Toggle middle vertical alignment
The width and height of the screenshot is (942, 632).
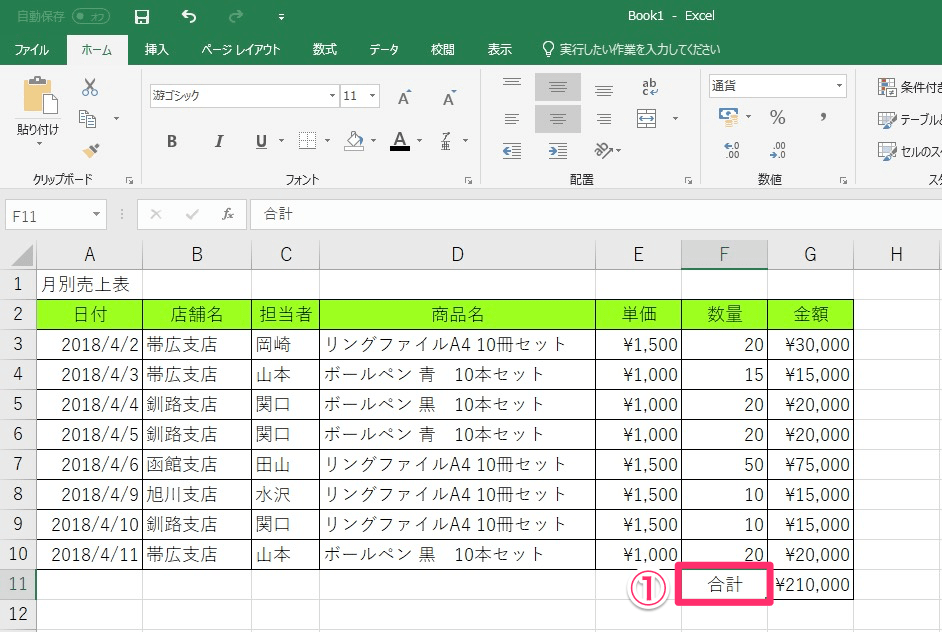tap(558, 88)
